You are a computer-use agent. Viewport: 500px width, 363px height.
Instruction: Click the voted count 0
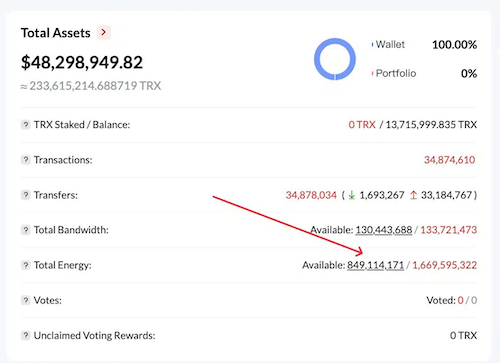pyautogui.click(x=460, y=300)
